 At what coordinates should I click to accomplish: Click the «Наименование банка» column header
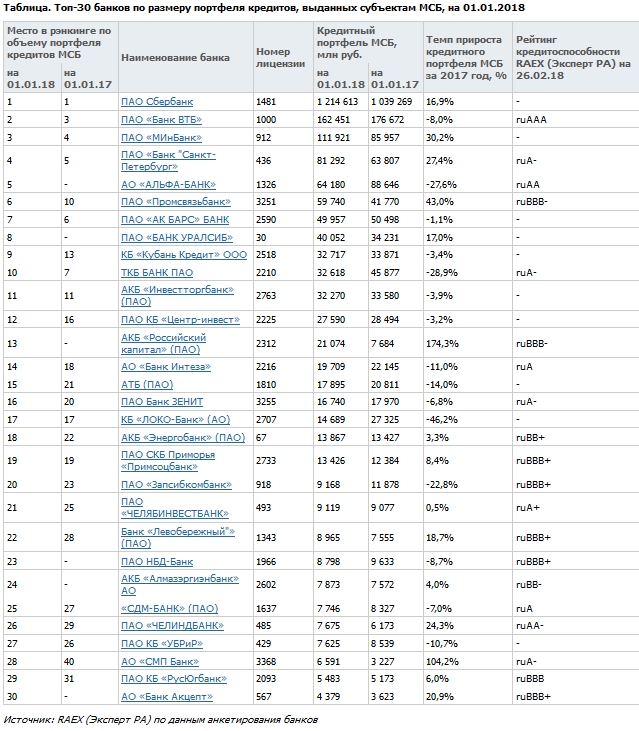(175, 57)
